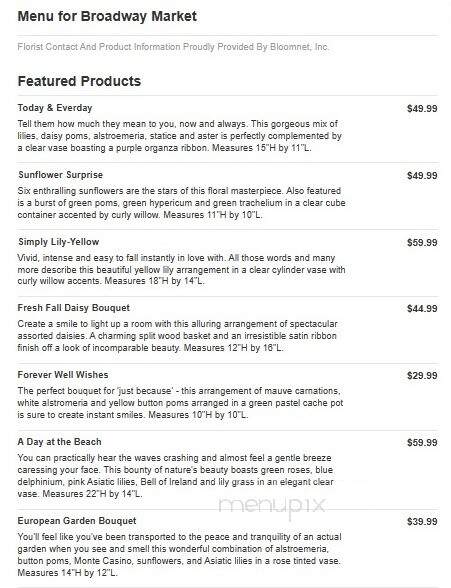Click the $44.99 price for daisy bouquet
Image resolution: width=451 pixels, height=588 pixels.
(422, 309)
